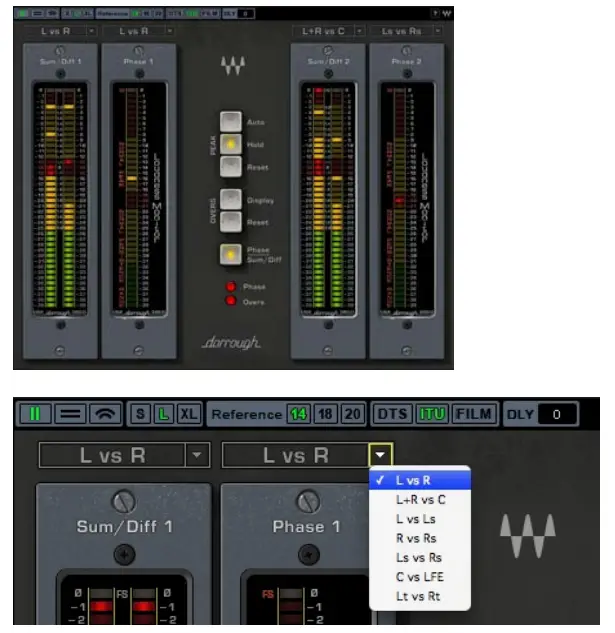The width and height of the screenshot is (615, 633).
Task: Click the DLY value field showing 0
Action: [557, 415]
